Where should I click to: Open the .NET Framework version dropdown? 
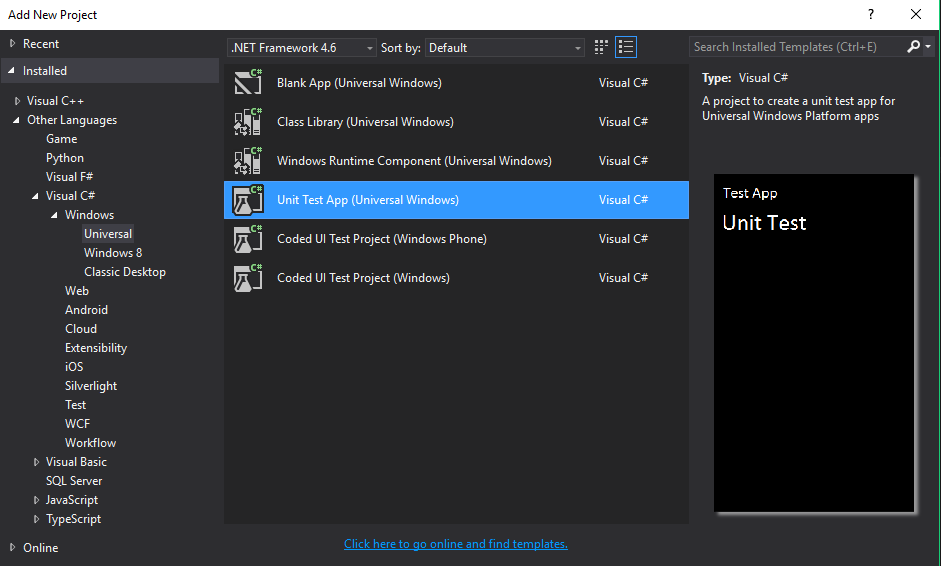point(302,48)
